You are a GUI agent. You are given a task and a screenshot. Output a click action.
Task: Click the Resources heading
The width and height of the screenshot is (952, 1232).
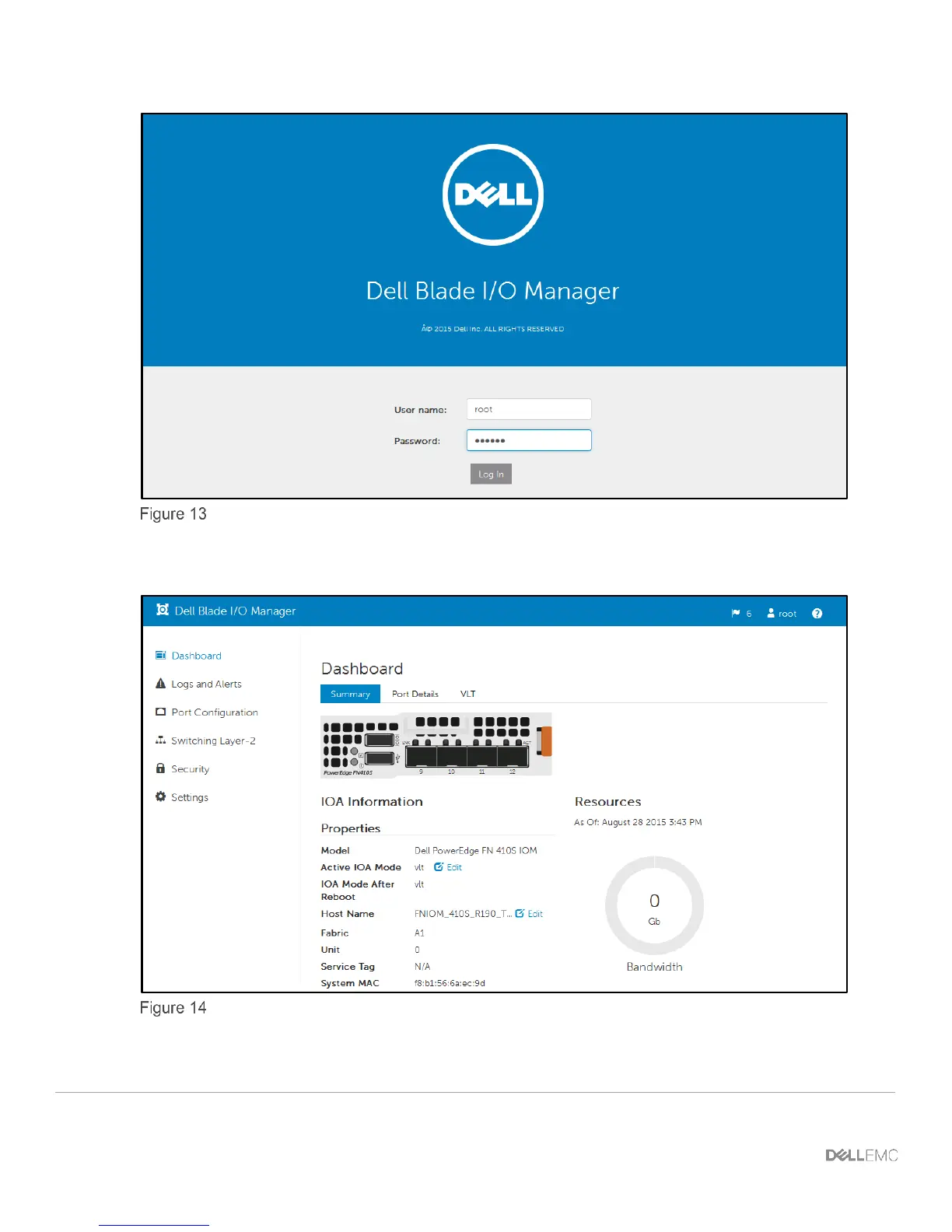607,802
